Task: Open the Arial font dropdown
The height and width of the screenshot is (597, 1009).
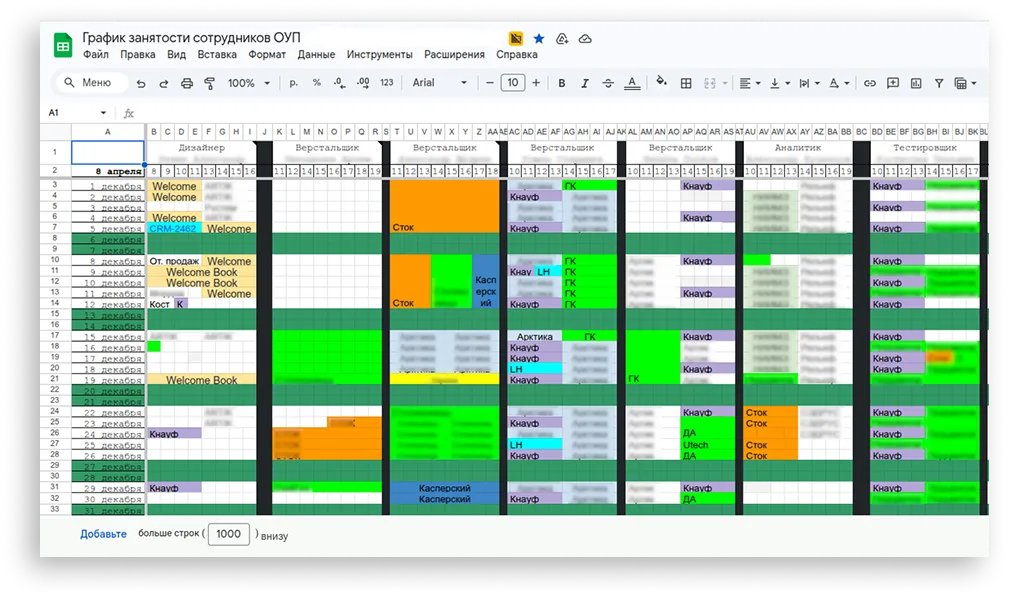Action: (440, 83)
